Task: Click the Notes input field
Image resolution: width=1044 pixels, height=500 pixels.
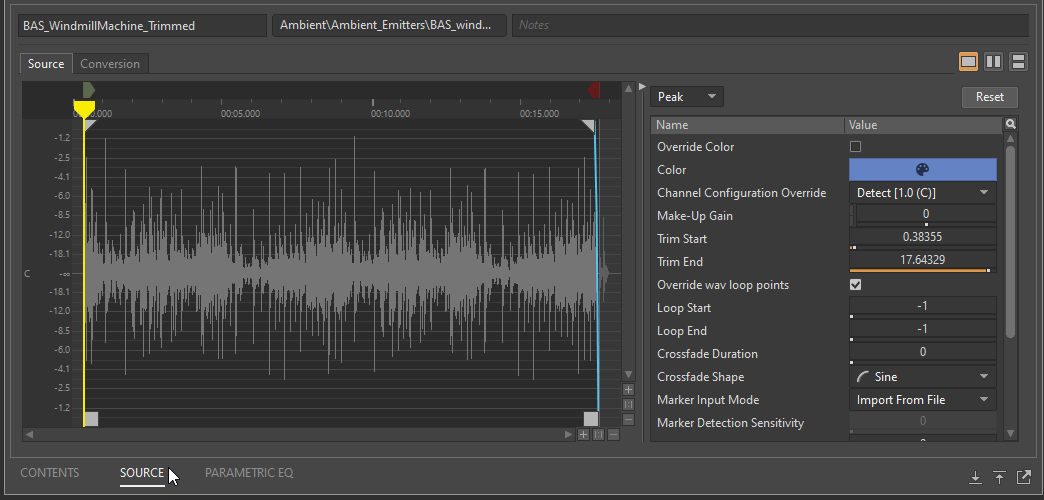Action: click(x=770, y=25)
